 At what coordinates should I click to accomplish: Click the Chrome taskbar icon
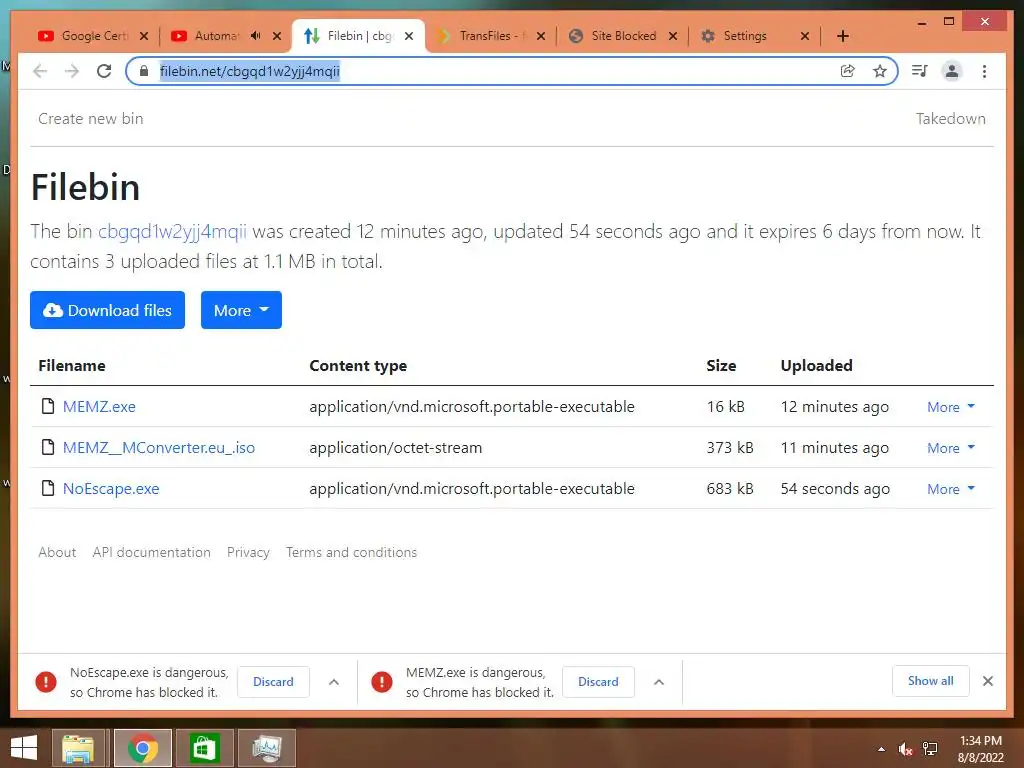142,748
